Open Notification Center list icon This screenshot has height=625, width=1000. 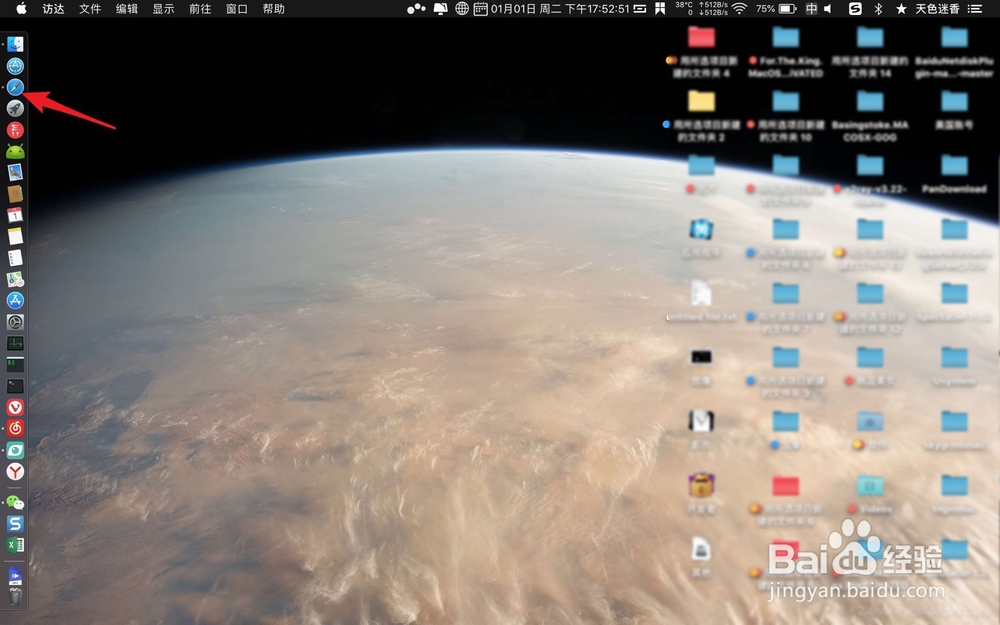tap(974, 8)
